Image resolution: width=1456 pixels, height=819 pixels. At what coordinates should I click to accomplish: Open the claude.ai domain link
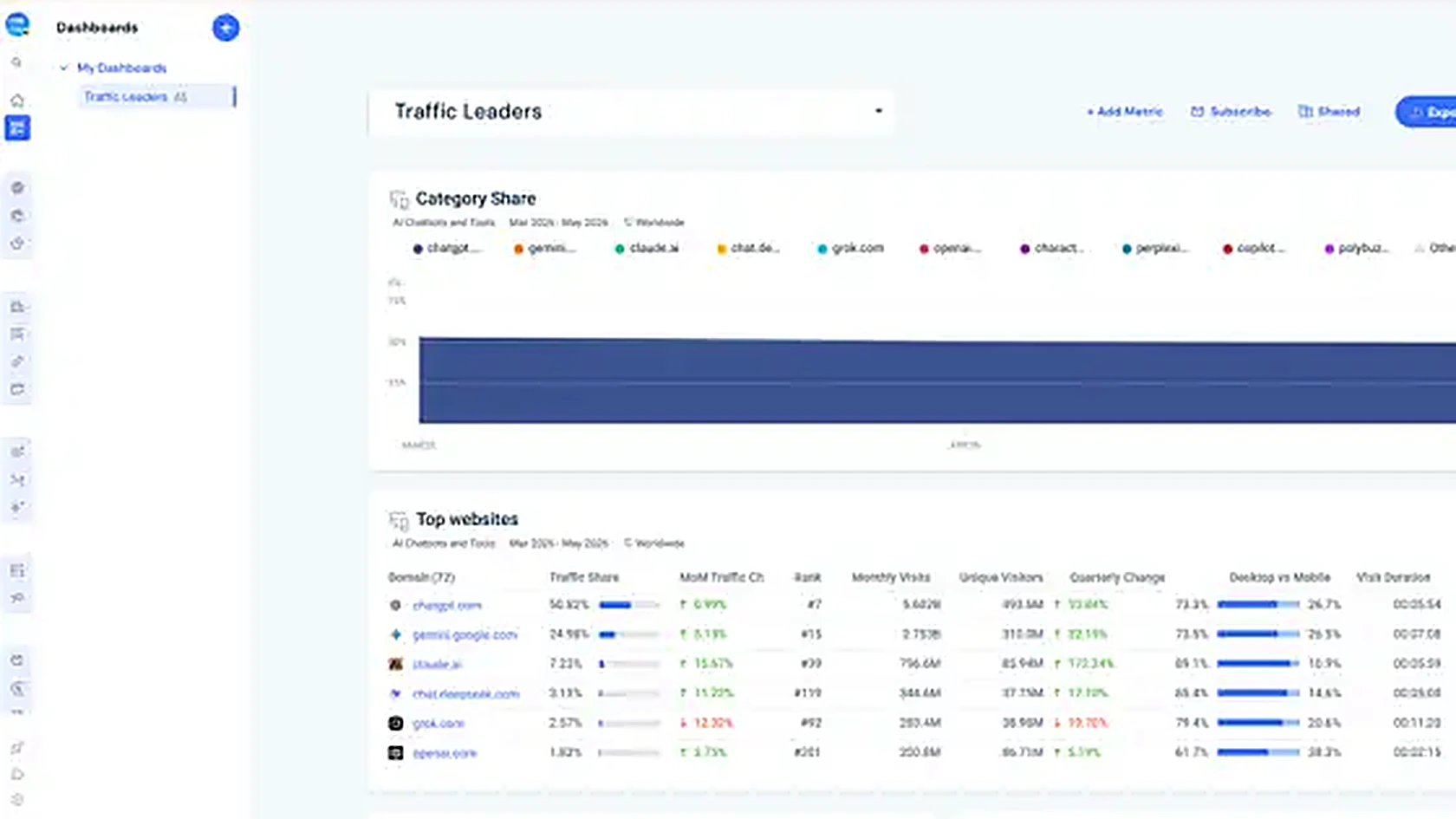[438, 664]
